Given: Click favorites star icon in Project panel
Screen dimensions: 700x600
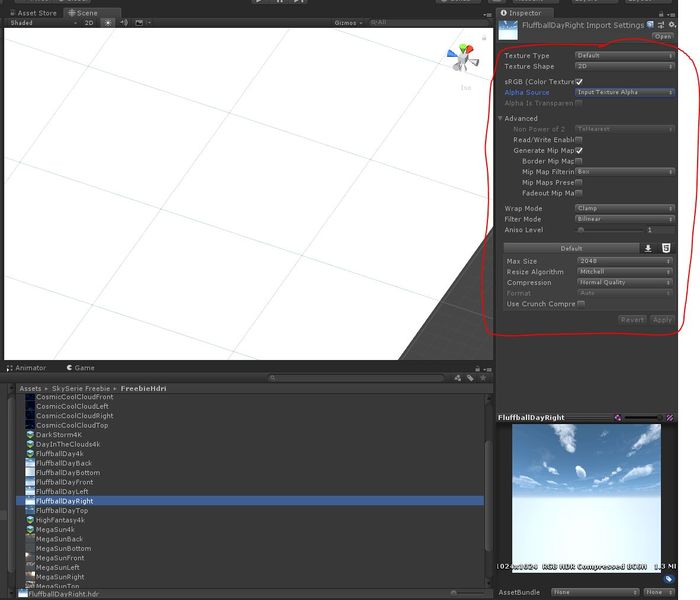Looking at the screenshot, I should [483, 378].
